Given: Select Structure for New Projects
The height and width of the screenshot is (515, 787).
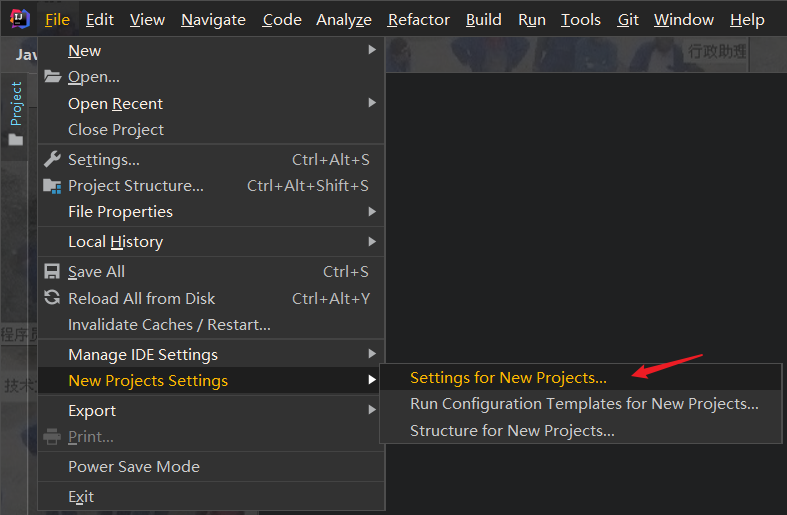Looking at the screenshot, I should point(512,431).
